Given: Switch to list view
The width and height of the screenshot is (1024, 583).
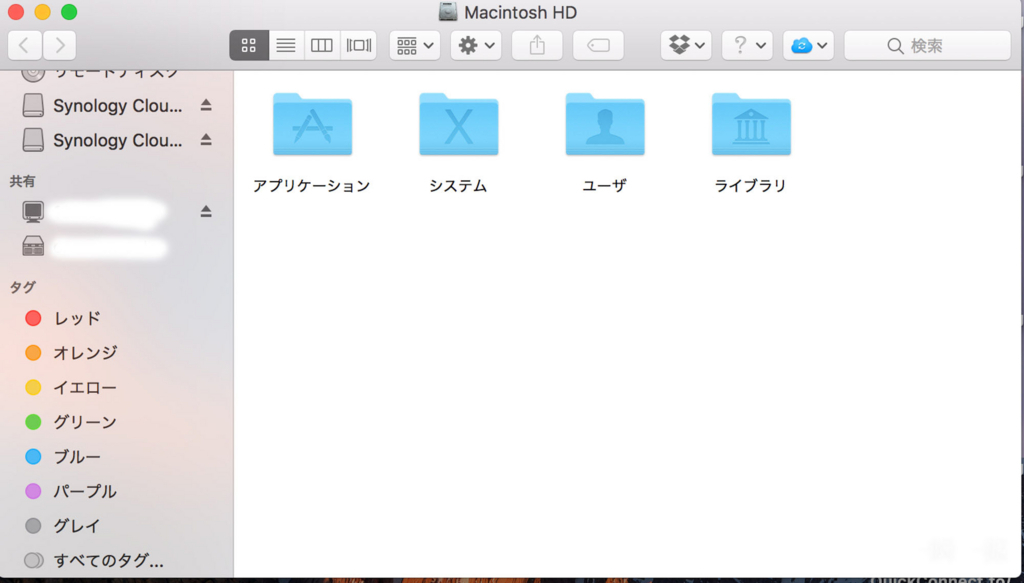Looking at the screenshot, I should pyautogui.click(x=286, y=45).
